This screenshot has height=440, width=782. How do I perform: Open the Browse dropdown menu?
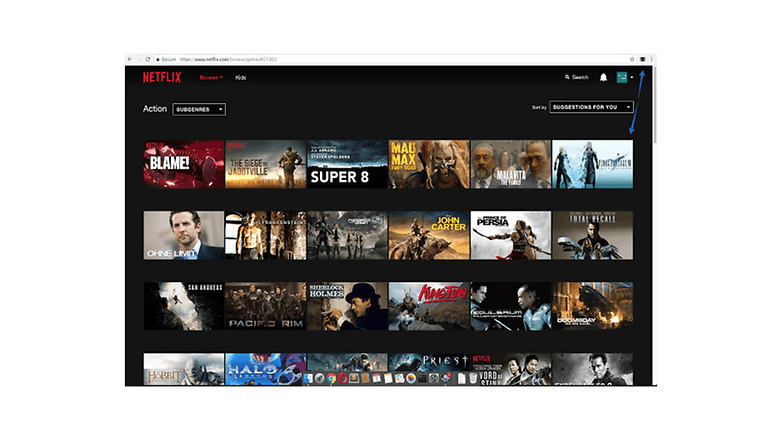pyautogui.click(x=211, y=78)
